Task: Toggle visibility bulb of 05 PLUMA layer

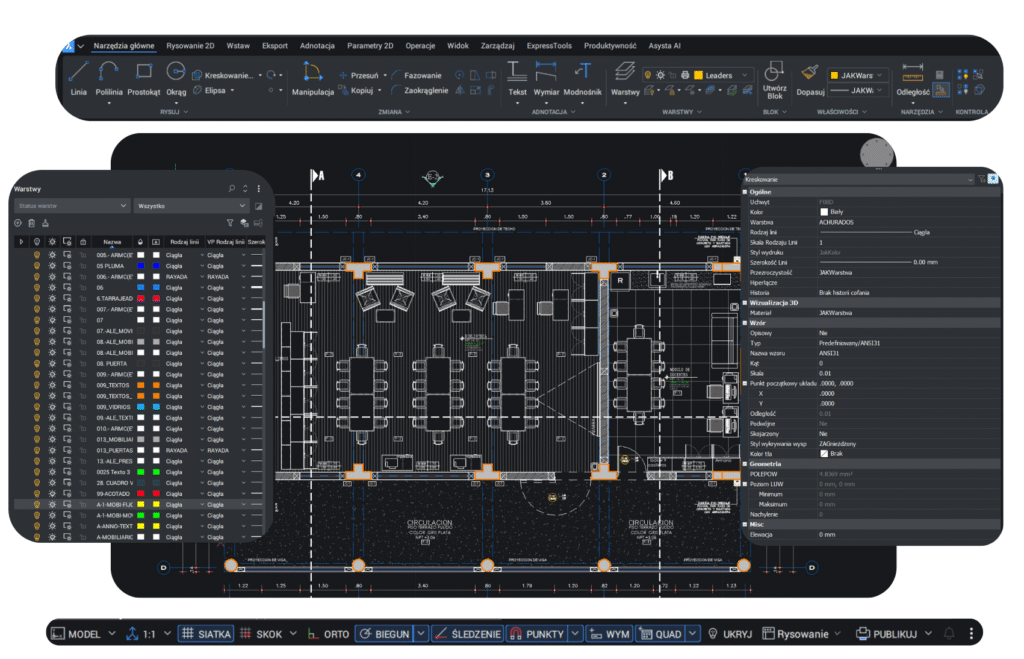Action: pyautogui.click(x=37, y=268)
